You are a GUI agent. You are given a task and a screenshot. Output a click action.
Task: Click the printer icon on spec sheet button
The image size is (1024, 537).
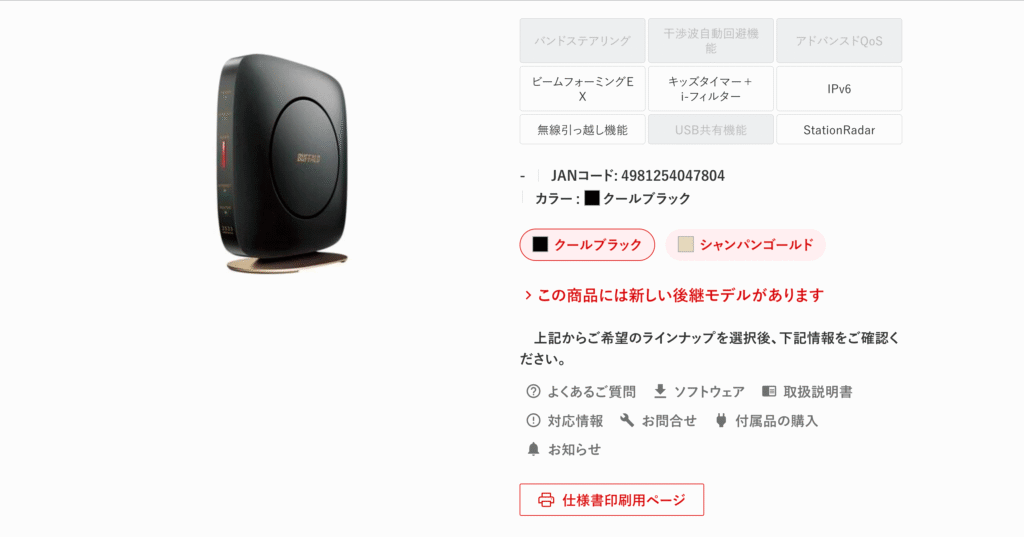point(546,500)
